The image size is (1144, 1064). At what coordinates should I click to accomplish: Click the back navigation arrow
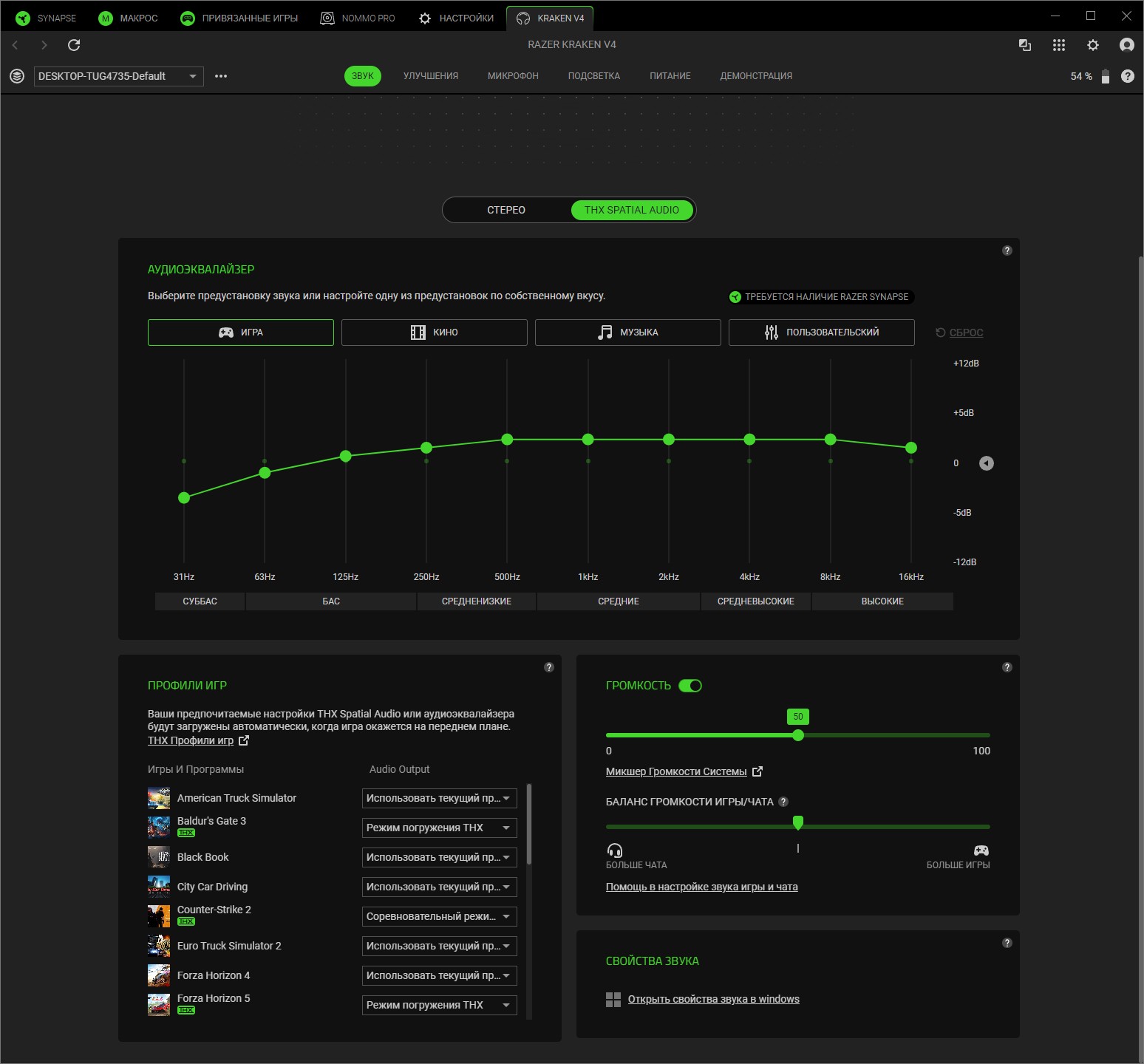click(16, 45)
